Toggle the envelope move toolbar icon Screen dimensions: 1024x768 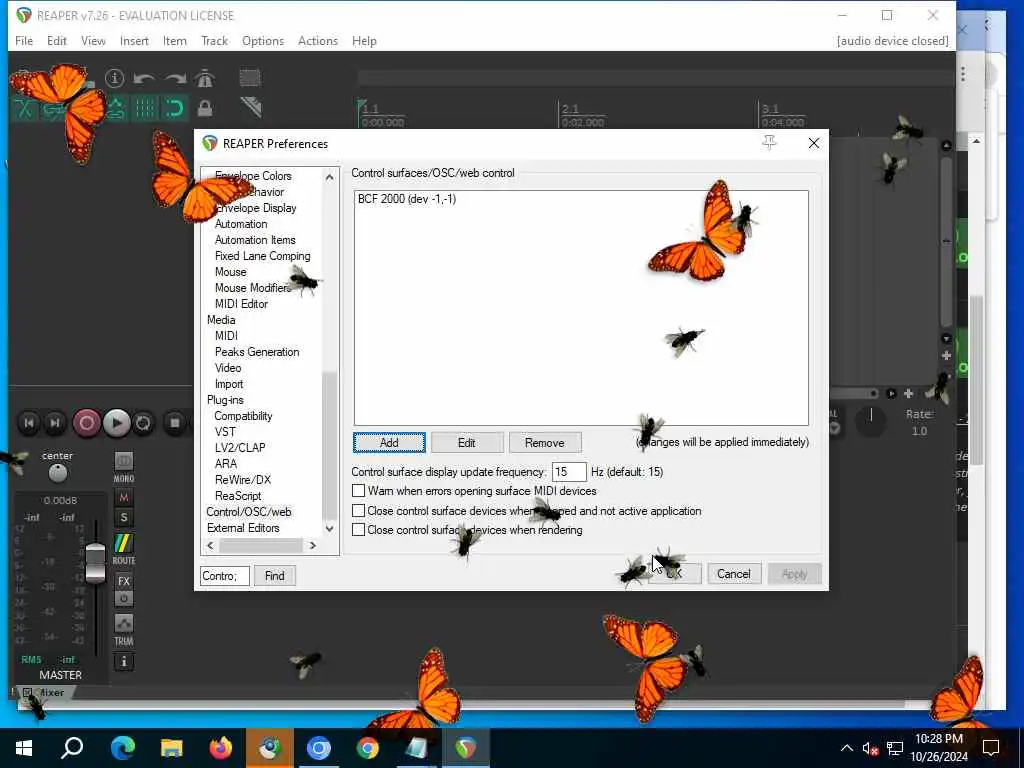(116, 108)
